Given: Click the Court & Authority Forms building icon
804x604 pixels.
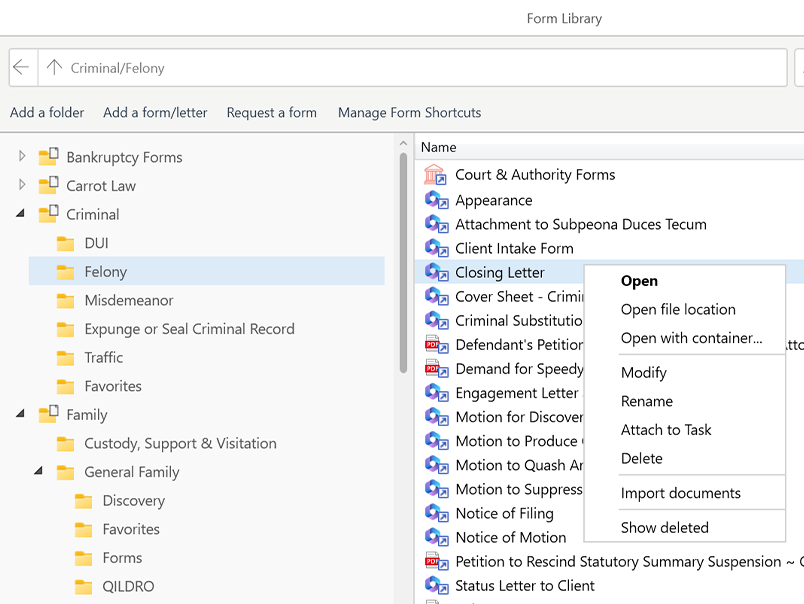Looking at the screenshot, I should (x=435, y=175).
